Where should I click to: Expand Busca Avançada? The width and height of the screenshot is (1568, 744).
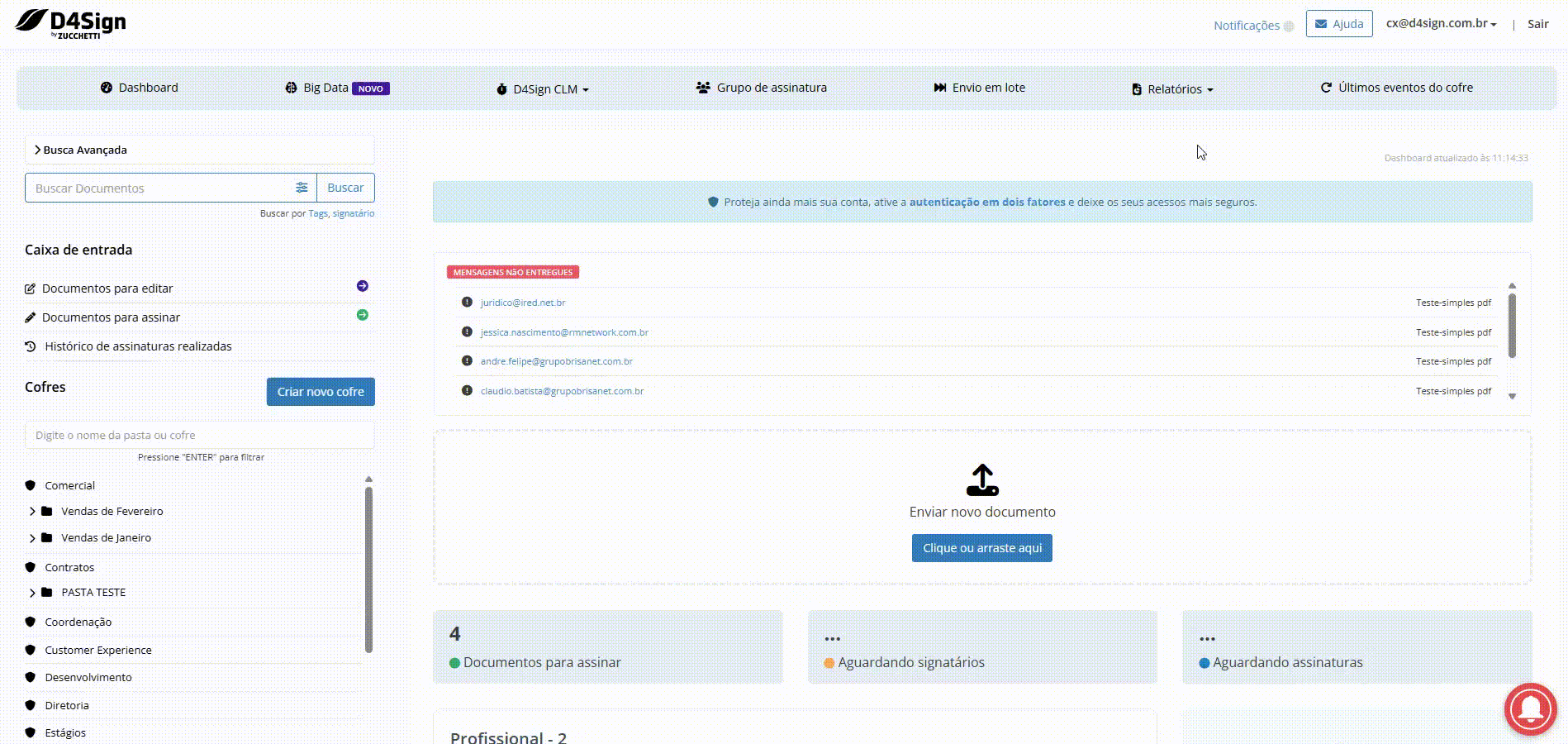point(199,150)
